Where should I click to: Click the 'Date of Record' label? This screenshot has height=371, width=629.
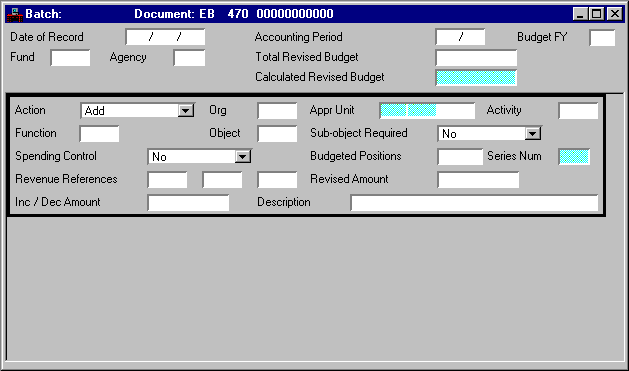(47, 37)
